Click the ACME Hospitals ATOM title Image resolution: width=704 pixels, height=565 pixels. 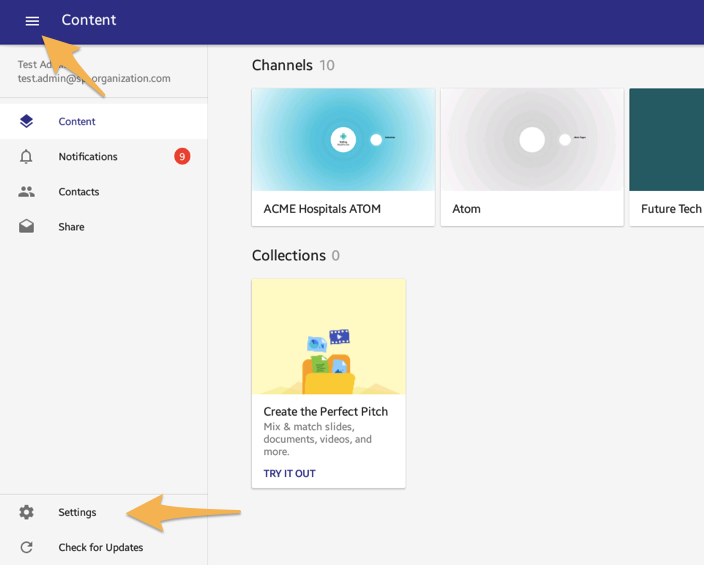322,209
